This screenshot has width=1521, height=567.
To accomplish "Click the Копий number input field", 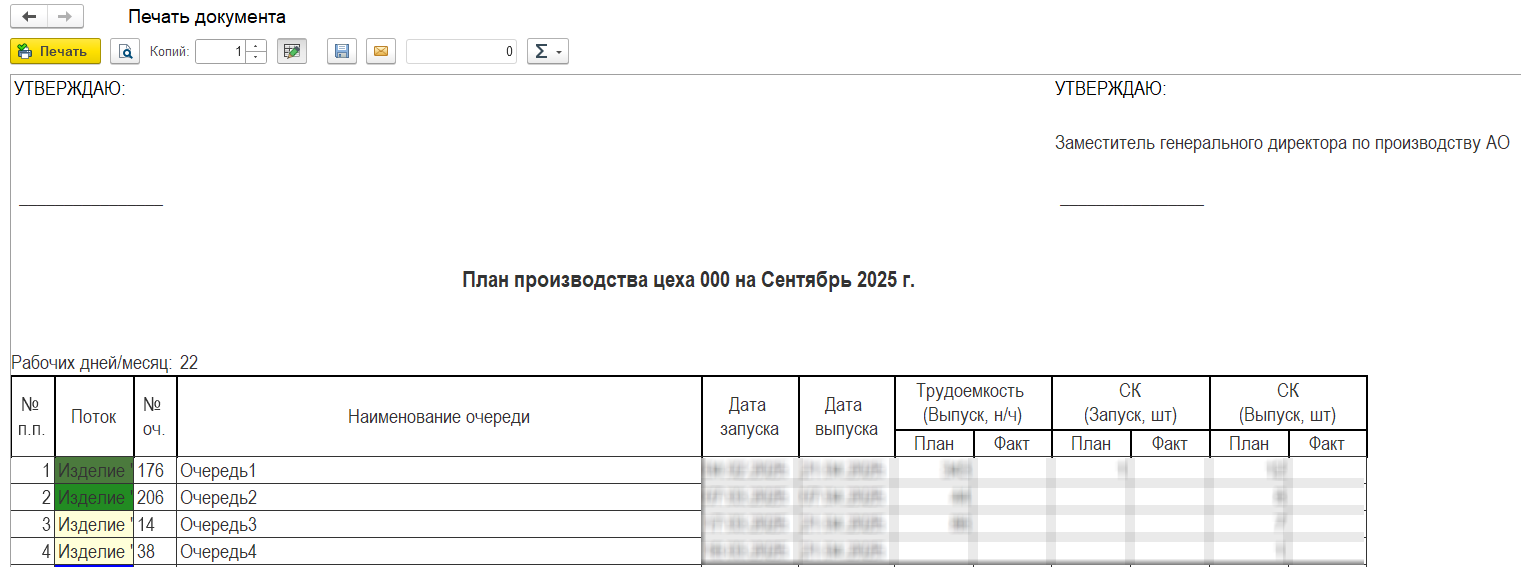I will coord(220,51).
